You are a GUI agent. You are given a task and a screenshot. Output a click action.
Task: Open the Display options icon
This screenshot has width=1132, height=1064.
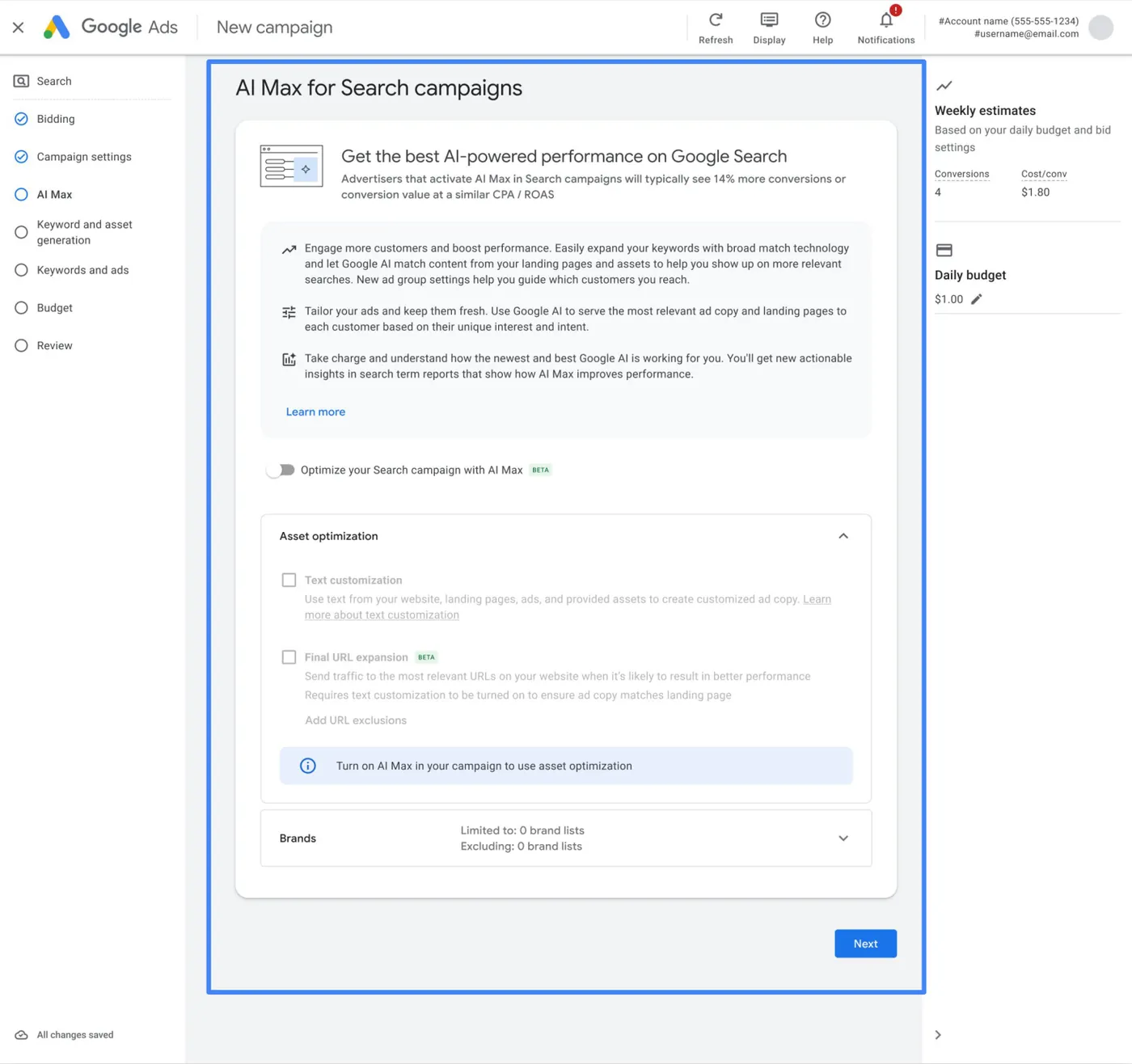(x=769, y=19)
